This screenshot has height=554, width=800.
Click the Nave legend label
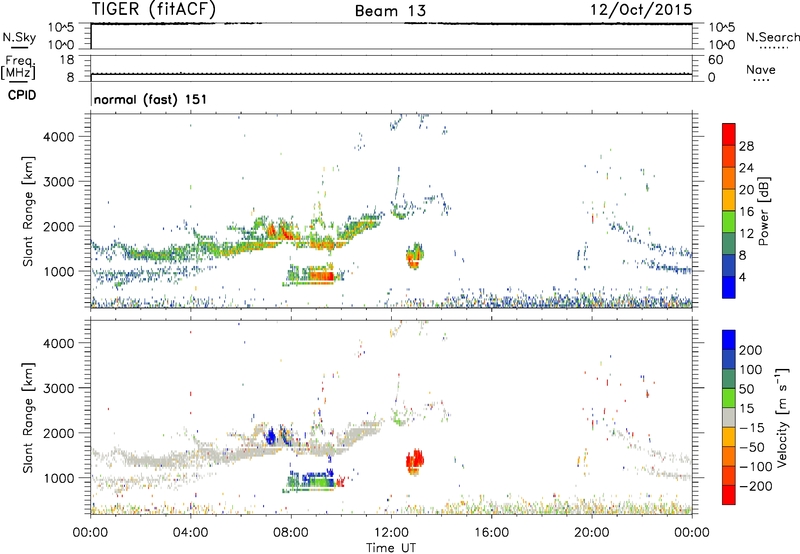point(760,69)
